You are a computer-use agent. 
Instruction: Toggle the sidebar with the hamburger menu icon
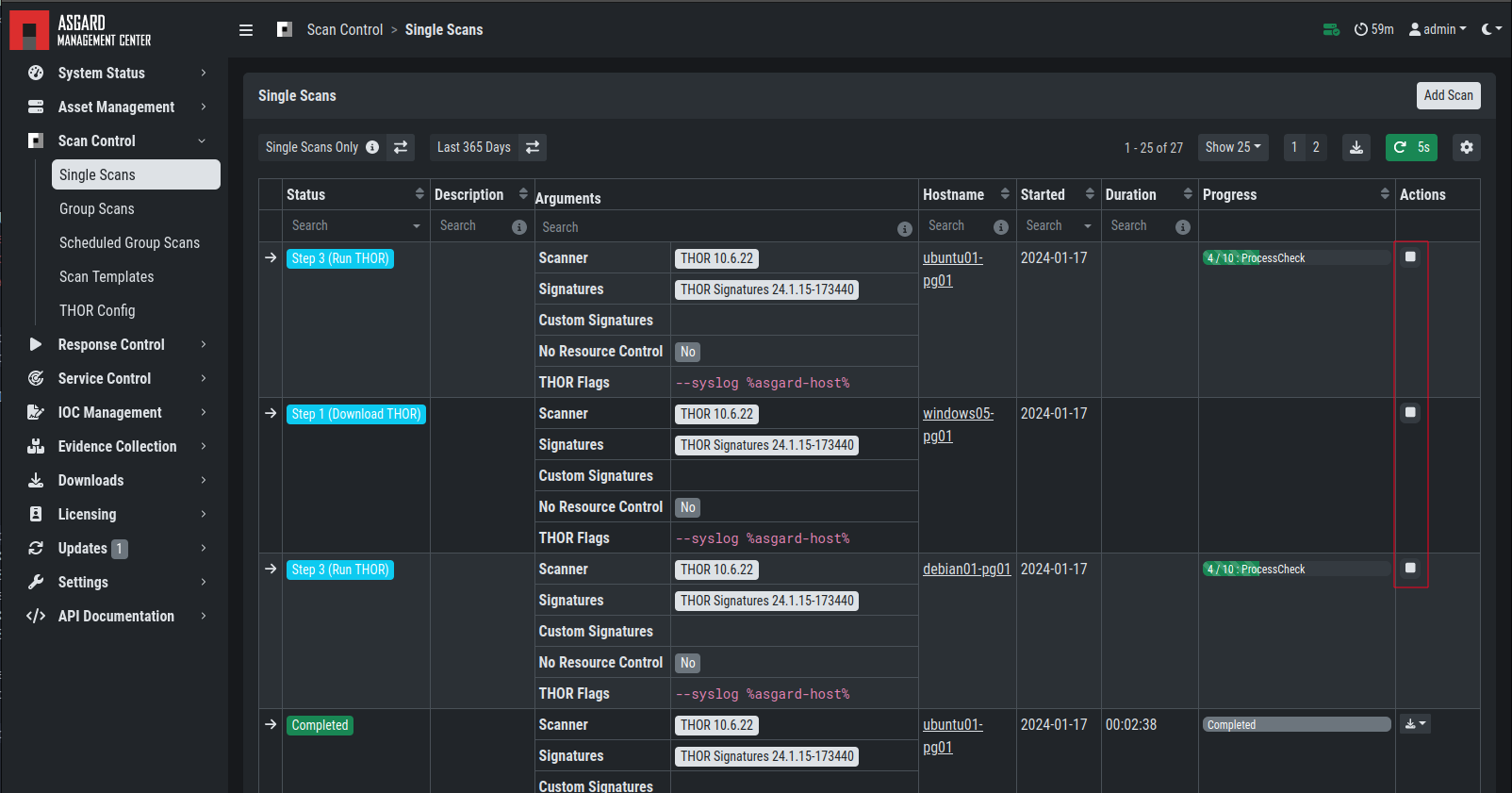tap(246, 30)
